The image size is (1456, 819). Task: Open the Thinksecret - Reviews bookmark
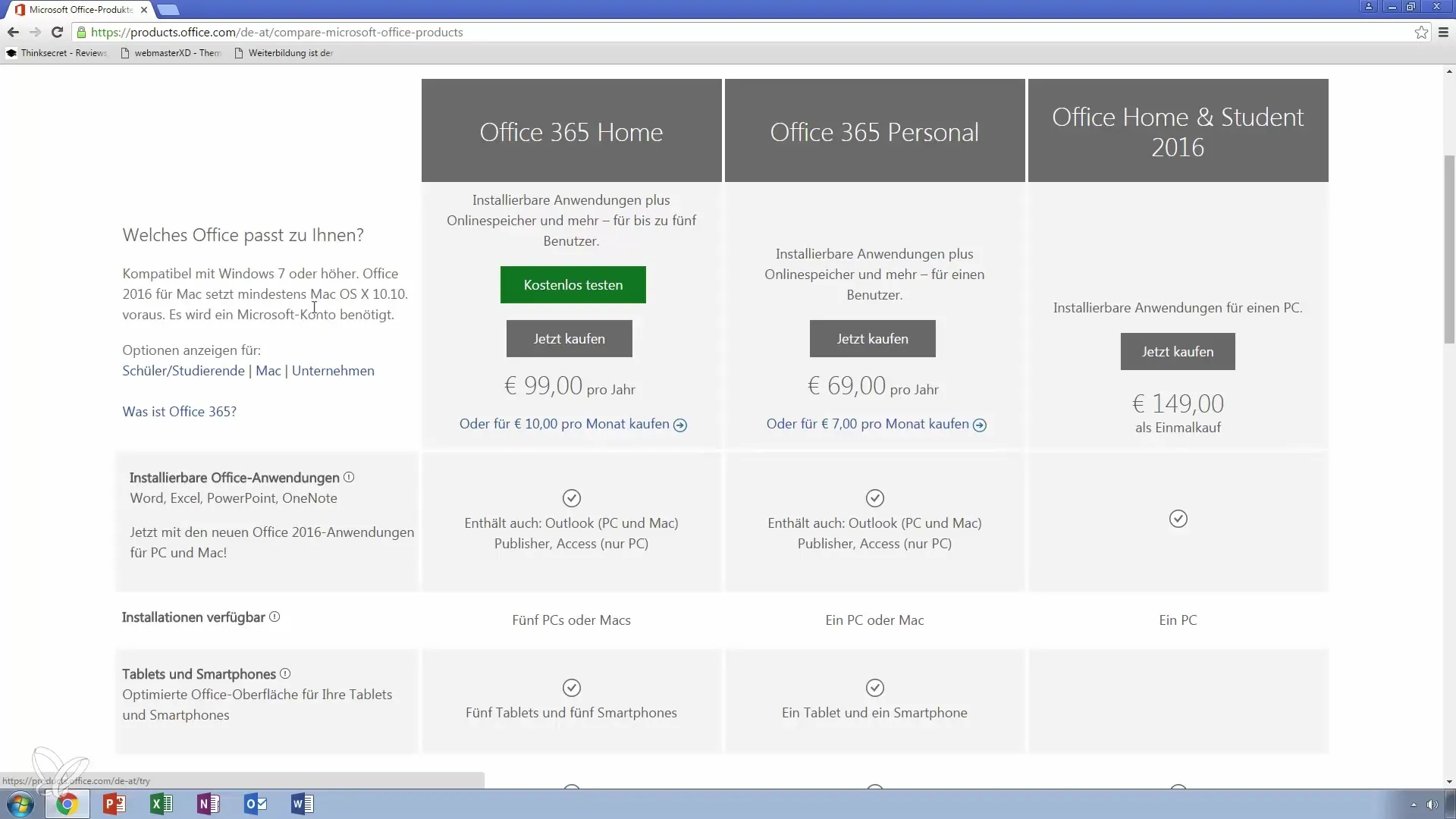(57, 53)
